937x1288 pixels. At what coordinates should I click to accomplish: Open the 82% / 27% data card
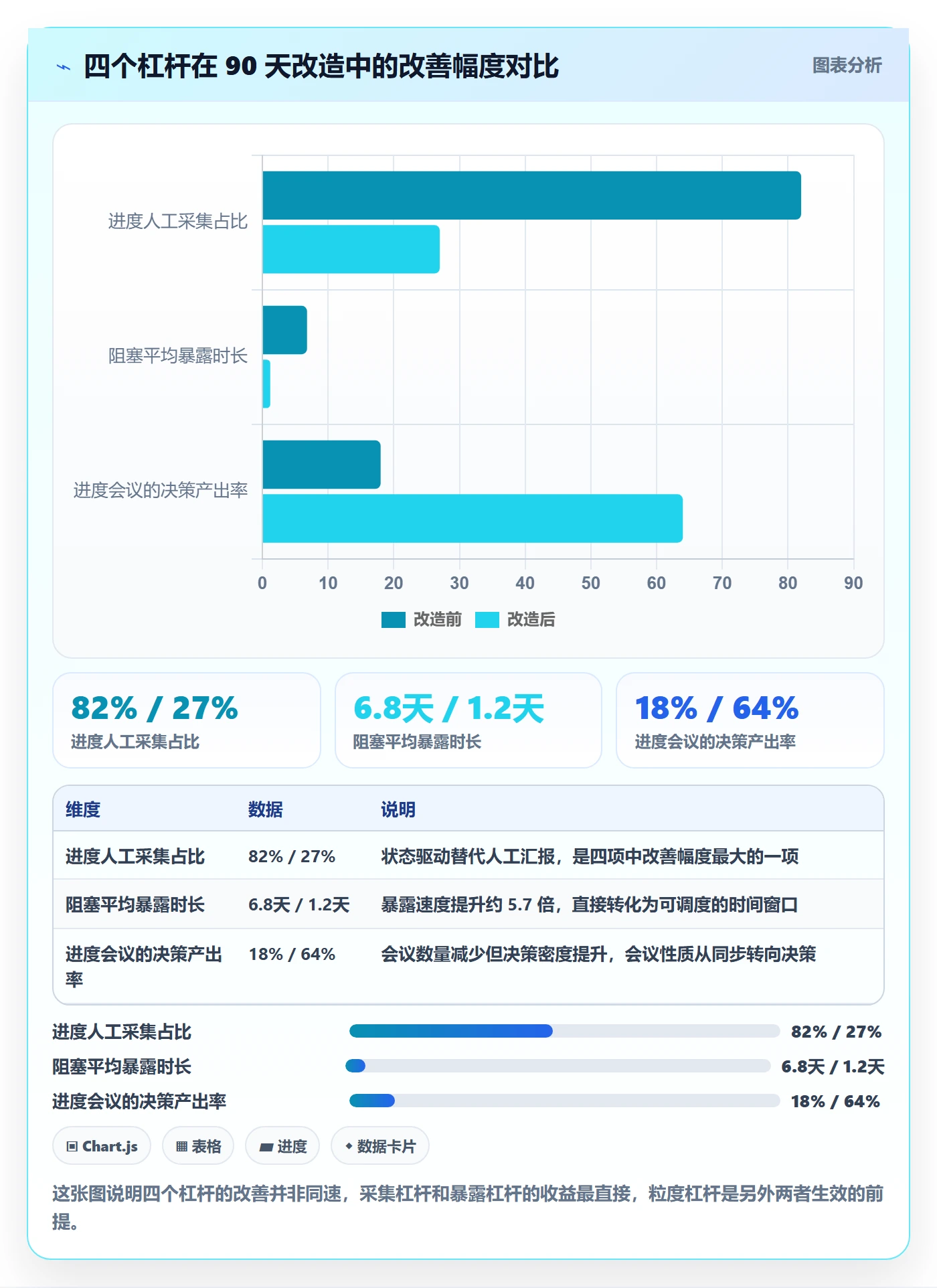pyautogui.click(x=187, y=720)
